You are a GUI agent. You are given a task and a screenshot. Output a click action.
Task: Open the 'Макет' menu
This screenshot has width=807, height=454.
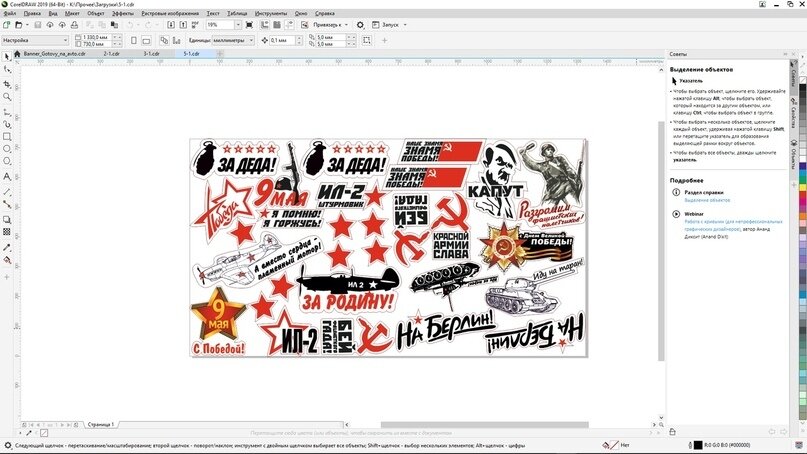(x=72, y=13)
